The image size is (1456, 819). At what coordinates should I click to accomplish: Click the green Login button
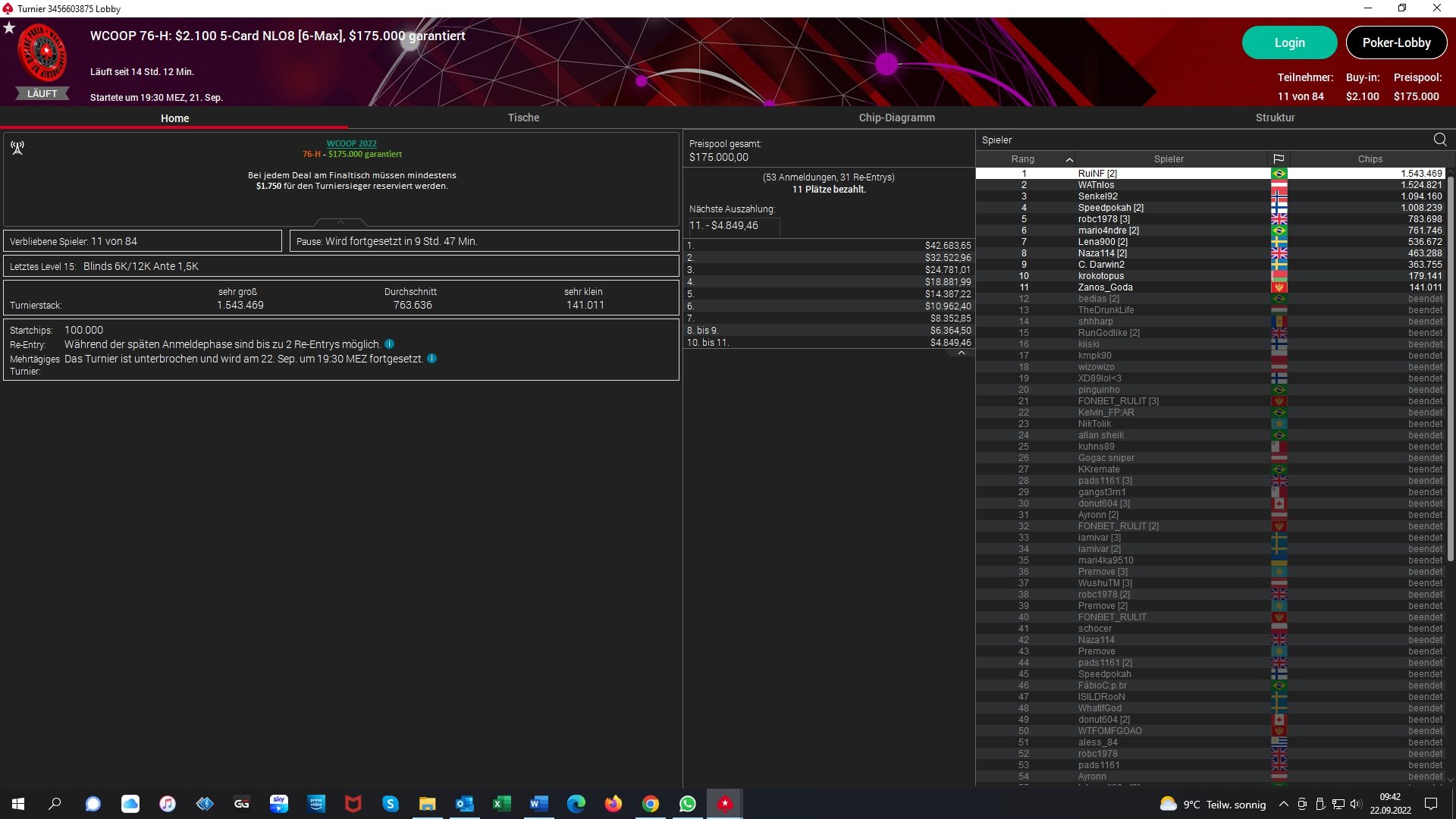coord(1289,42)
